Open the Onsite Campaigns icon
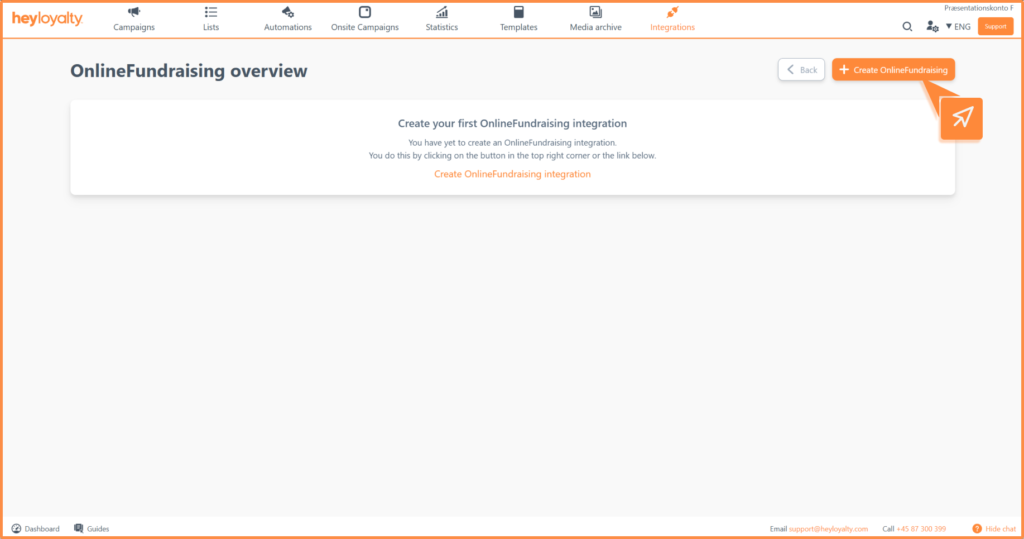 click(x=364, y=12)
